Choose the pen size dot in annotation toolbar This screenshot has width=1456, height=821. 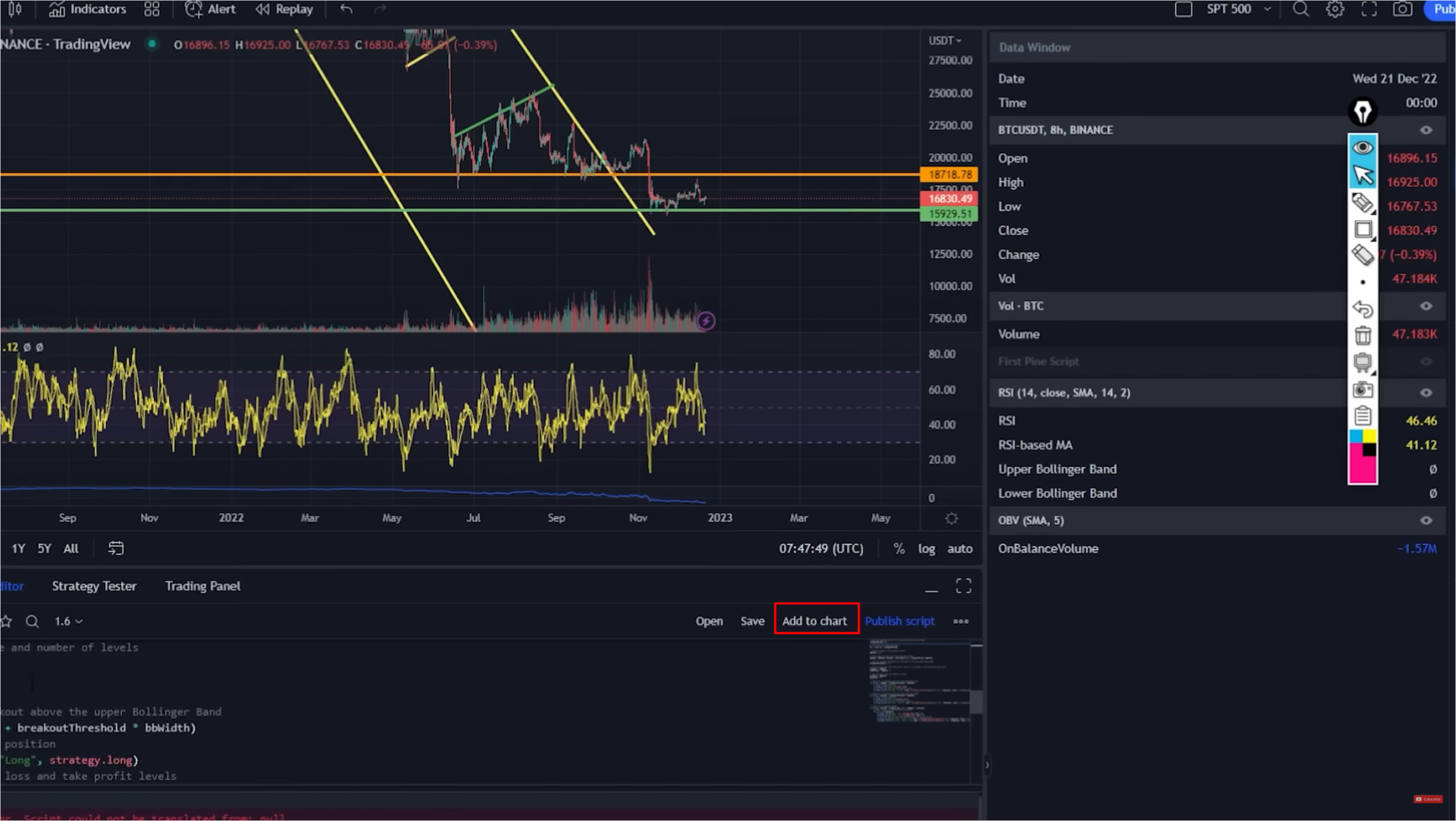(x=1362, y=282)
